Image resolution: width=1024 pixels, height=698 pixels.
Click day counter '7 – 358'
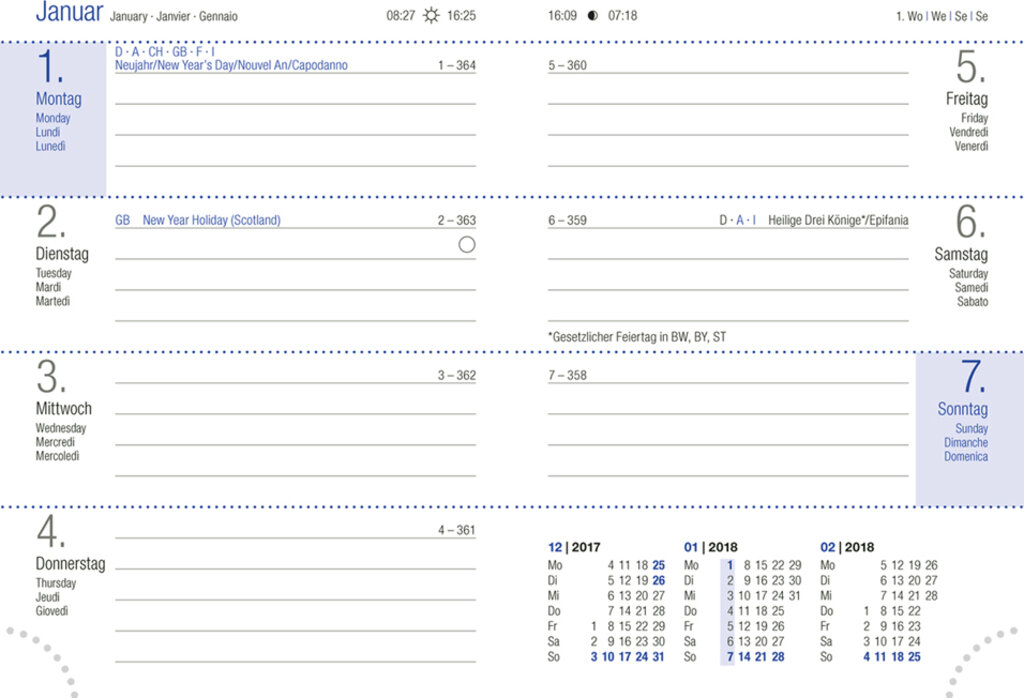[568, 375]
